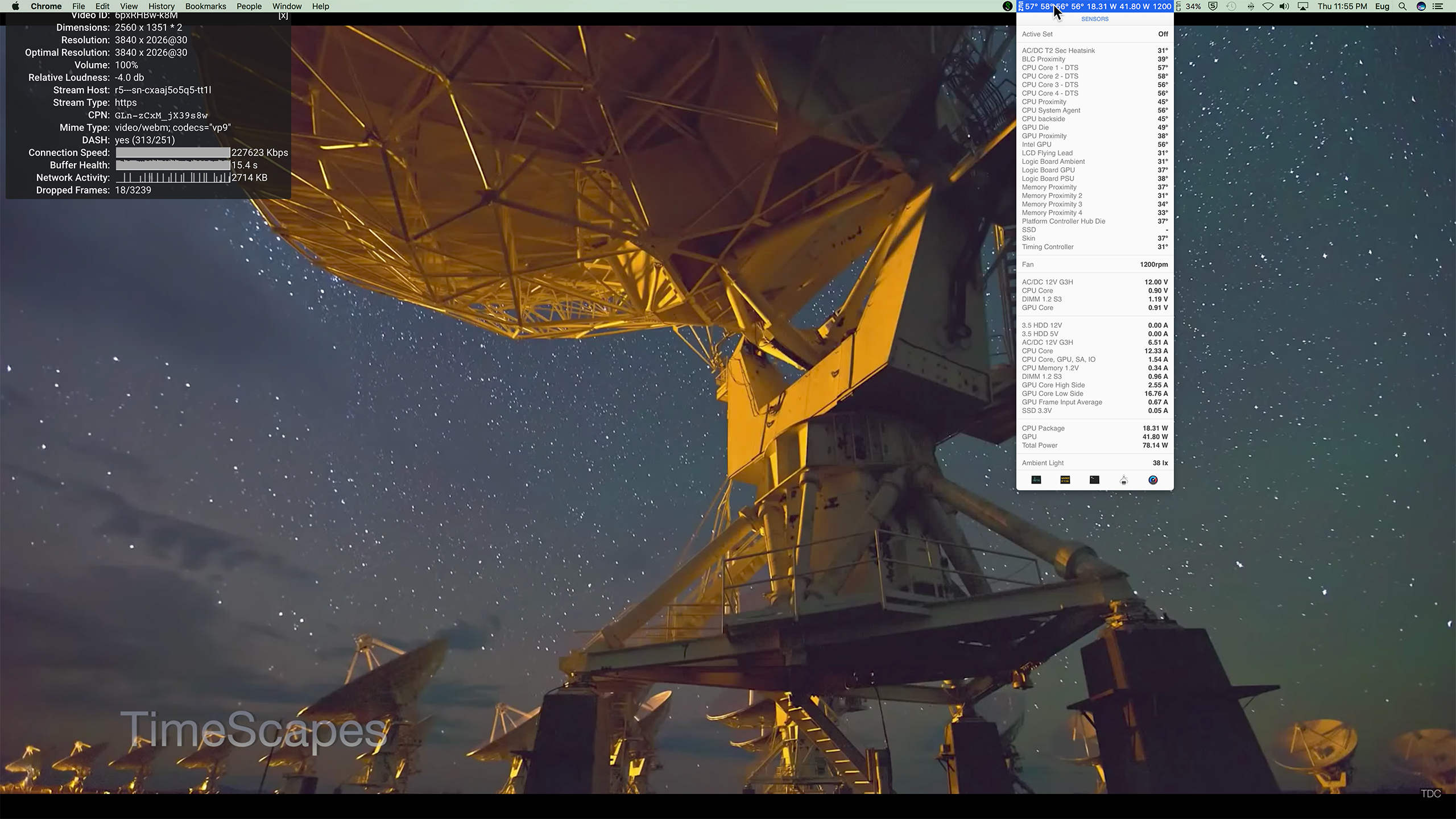The image size is (1456, 819).
Task: Open the iStat gauge icon in panel footer
Action: pyautogui.click(x=1153, y=480)
